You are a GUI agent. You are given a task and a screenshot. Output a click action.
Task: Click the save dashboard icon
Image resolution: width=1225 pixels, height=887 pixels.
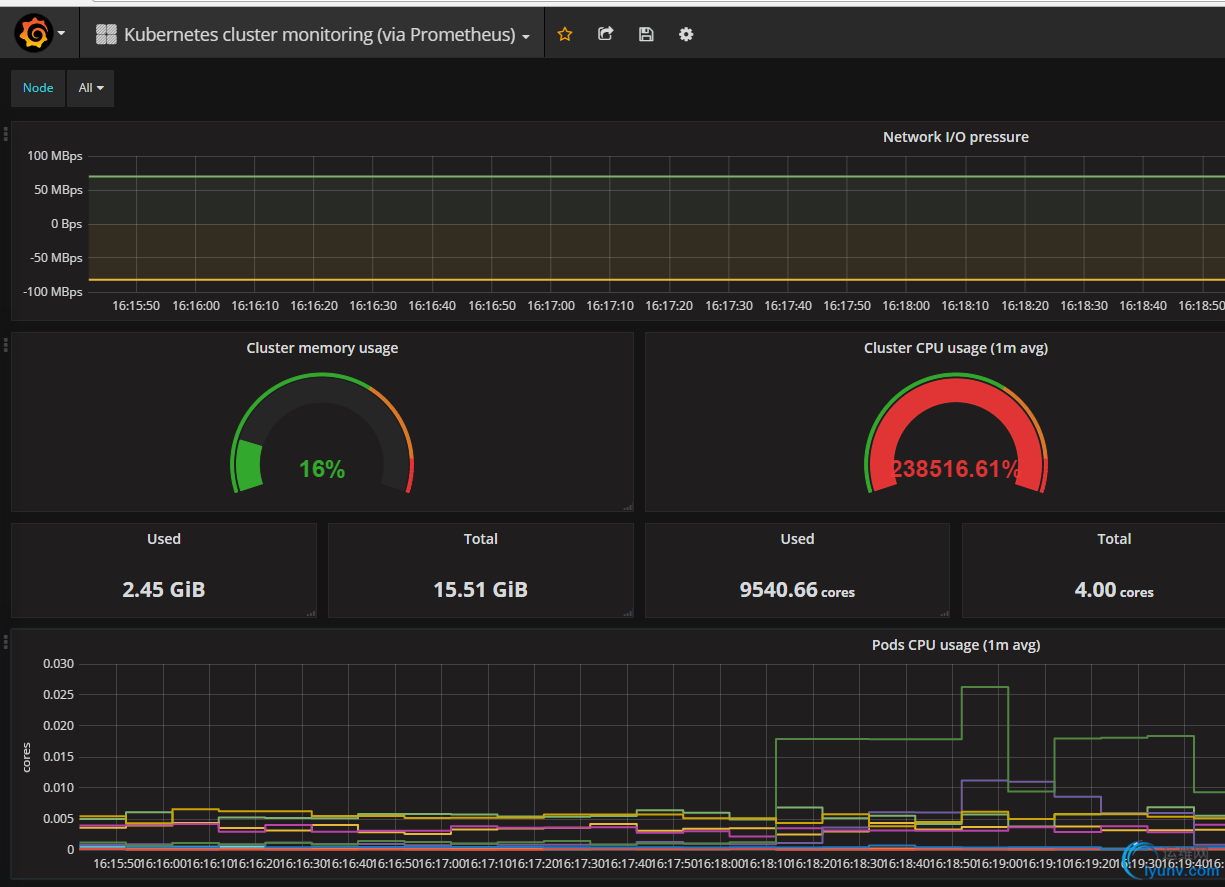(x=646, y=34)
